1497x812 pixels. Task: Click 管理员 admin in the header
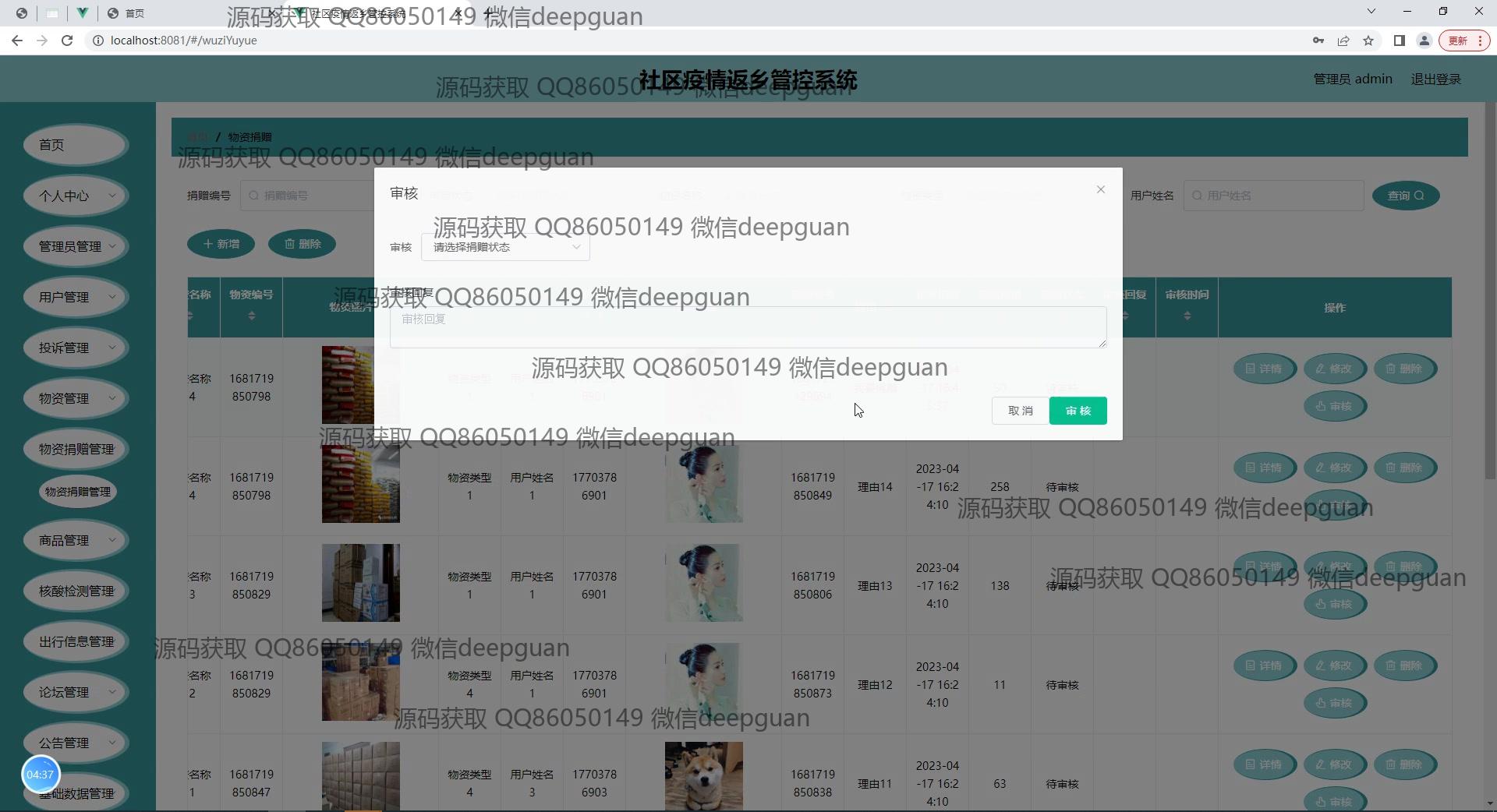(1353, 79)
